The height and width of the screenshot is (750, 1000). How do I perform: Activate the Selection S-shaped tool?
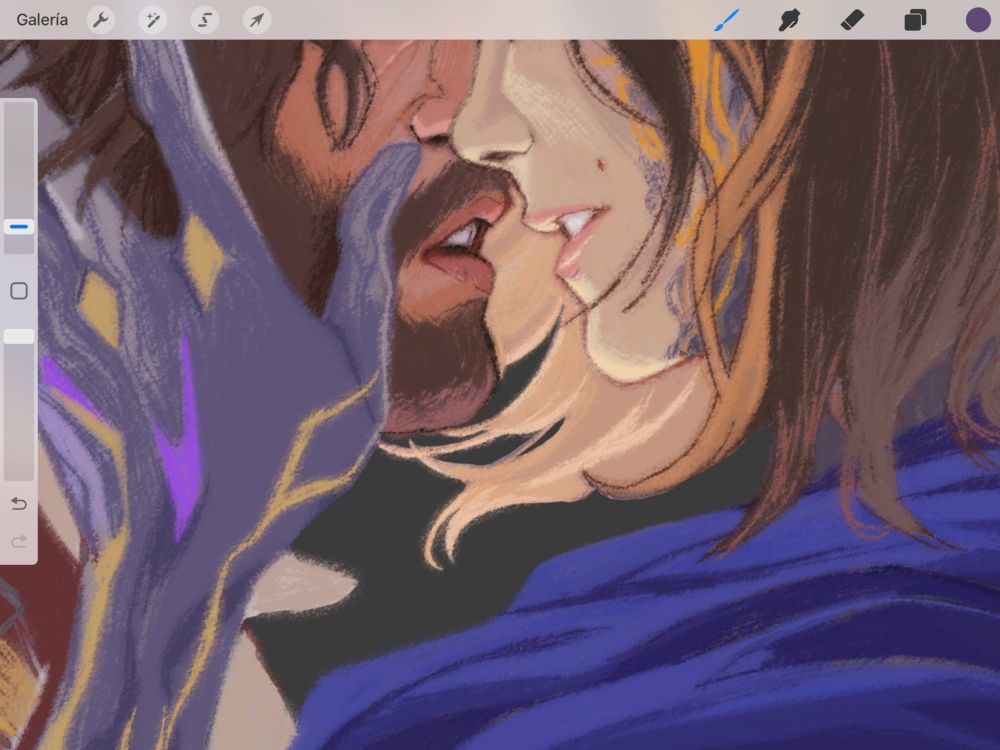[205, 20]
